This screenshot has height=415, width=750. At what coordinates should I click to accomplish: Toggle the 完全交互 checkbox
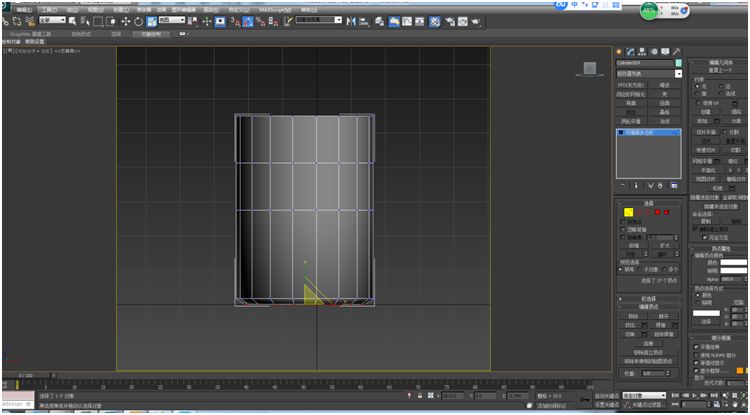point(704,237)
